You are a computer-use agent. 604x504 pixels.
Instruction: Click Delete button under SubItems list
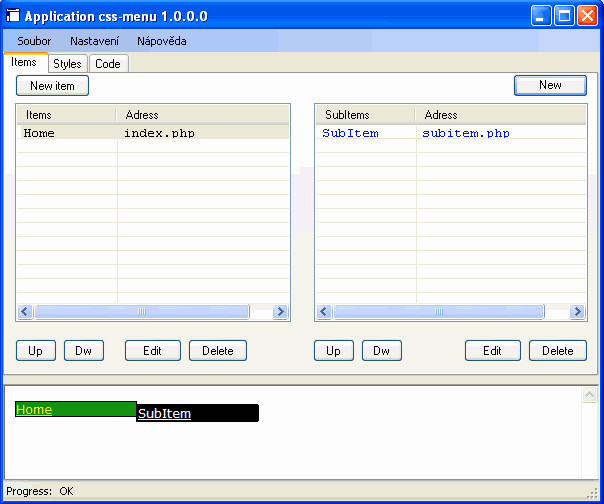click(558, 351)
